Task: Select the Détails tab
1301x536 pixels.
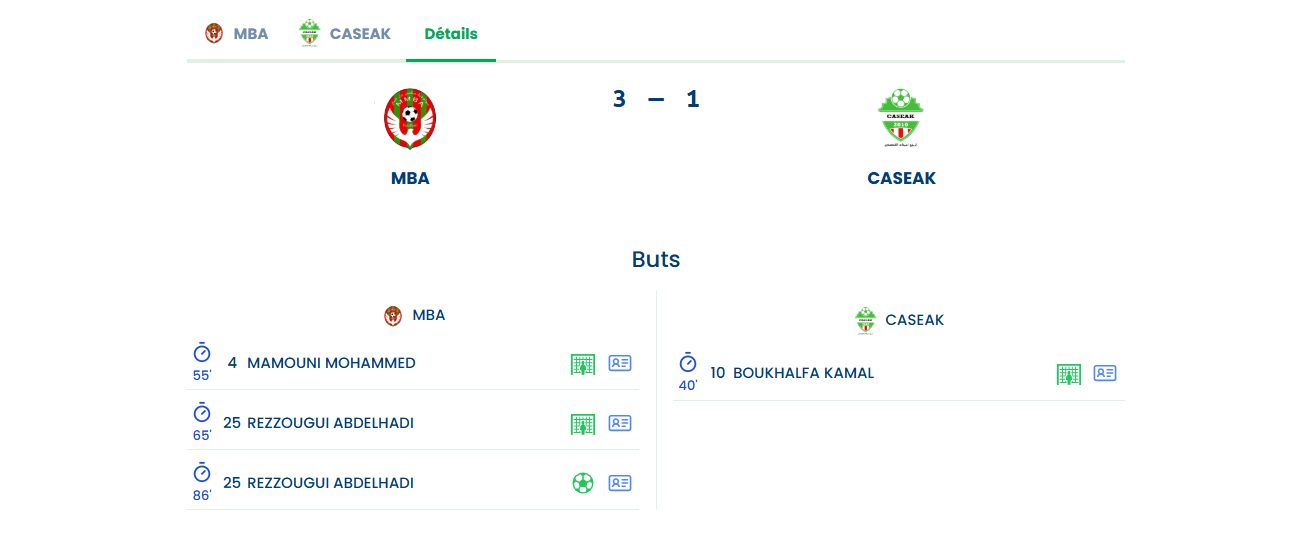Action: [451, 33]
